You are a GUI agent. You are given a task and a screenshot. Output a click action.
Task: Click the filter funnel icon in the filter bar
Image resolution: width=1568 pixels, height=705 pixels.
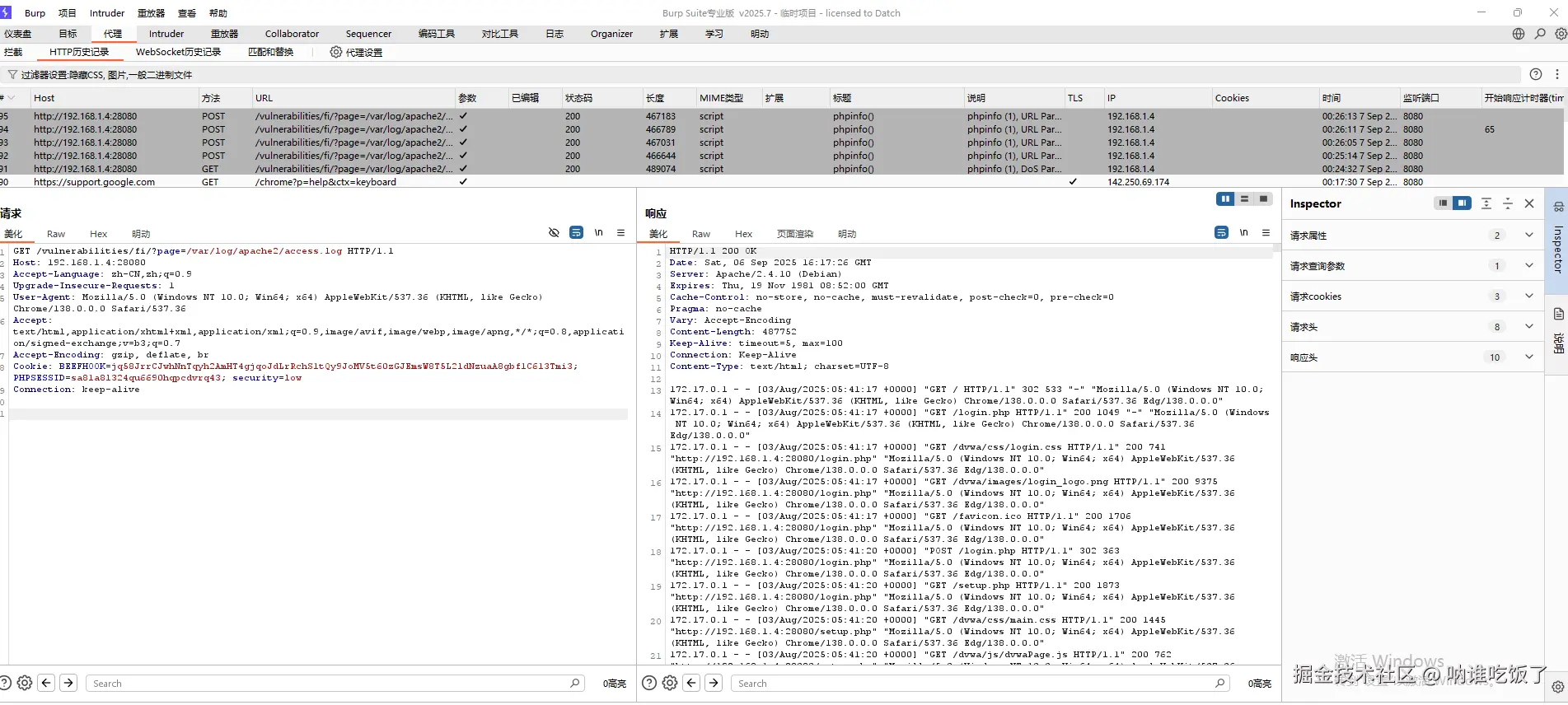click(x=12, y=75)
